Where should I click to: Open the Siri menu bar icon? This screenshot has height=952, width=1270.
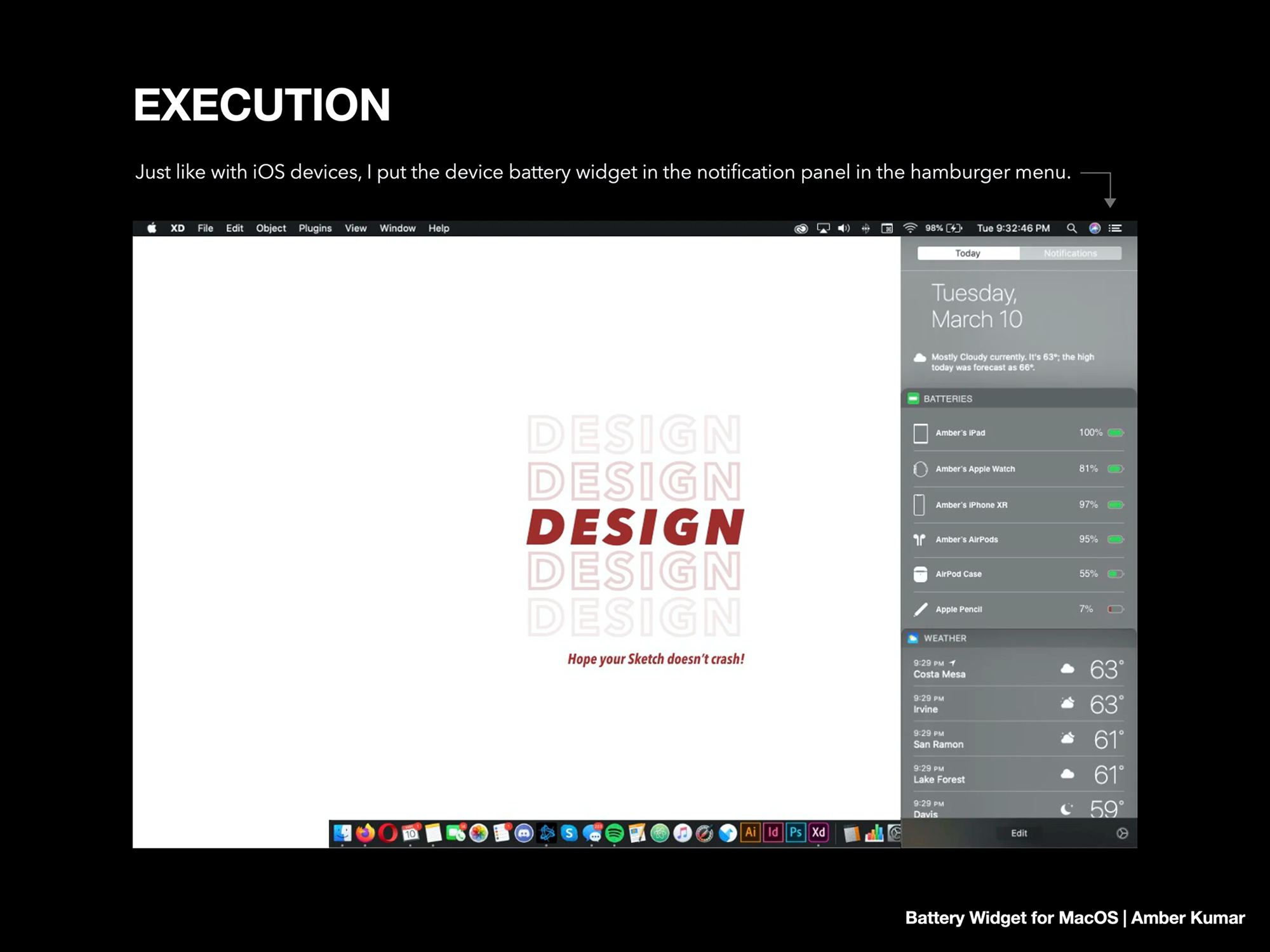click(x=1095, y=228)
